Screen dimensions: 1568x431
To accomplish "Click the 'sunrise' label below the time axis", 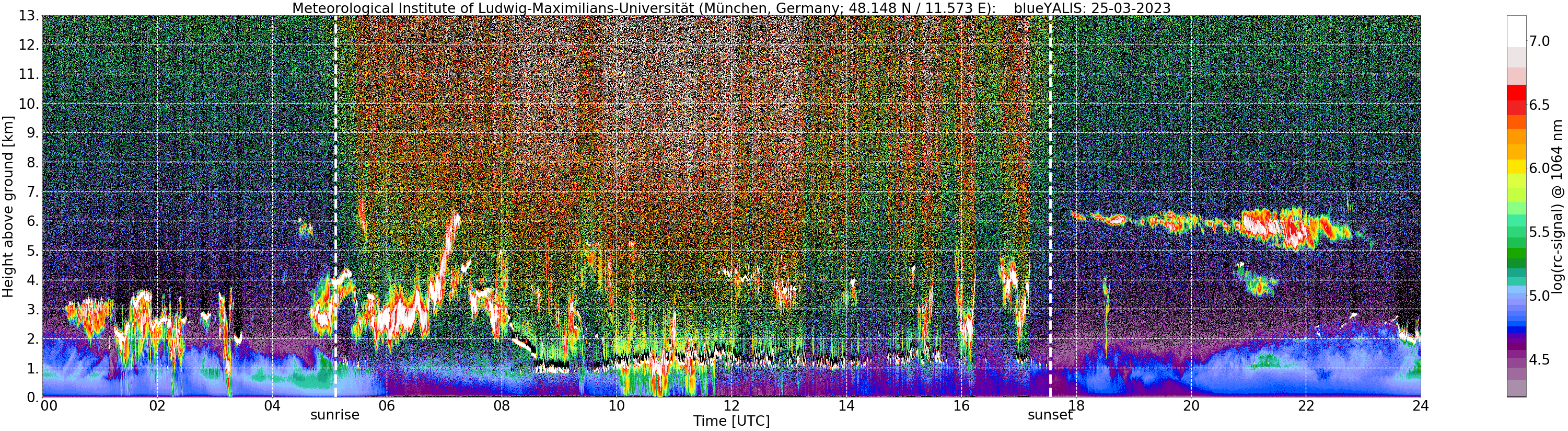I will (x=335, y=415).
